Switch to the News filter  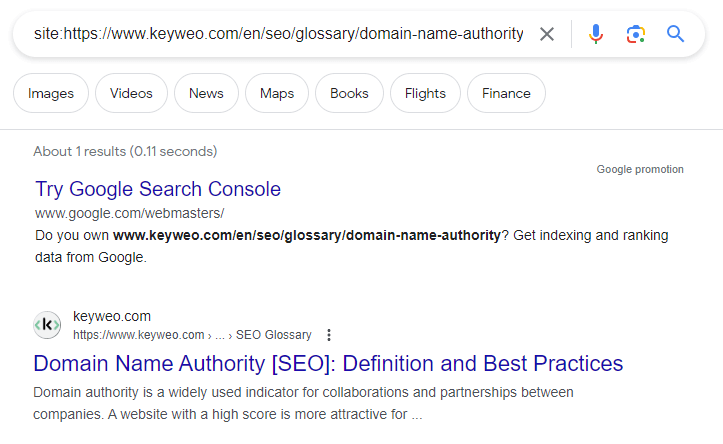(206, 93)
